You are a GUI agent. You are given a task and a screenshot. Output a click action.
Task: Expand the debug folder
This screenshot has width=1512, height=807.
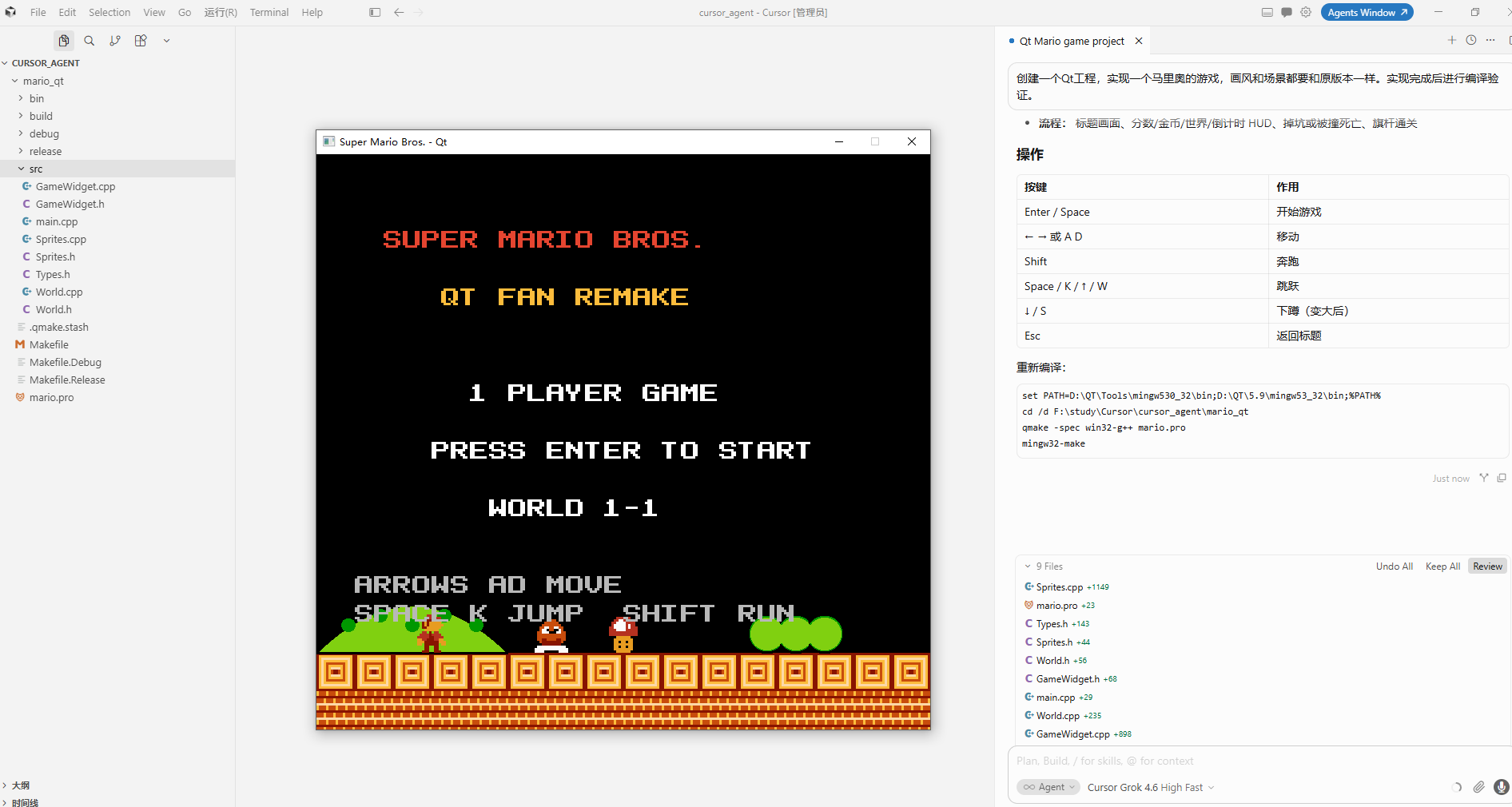[x=21, y=133]
